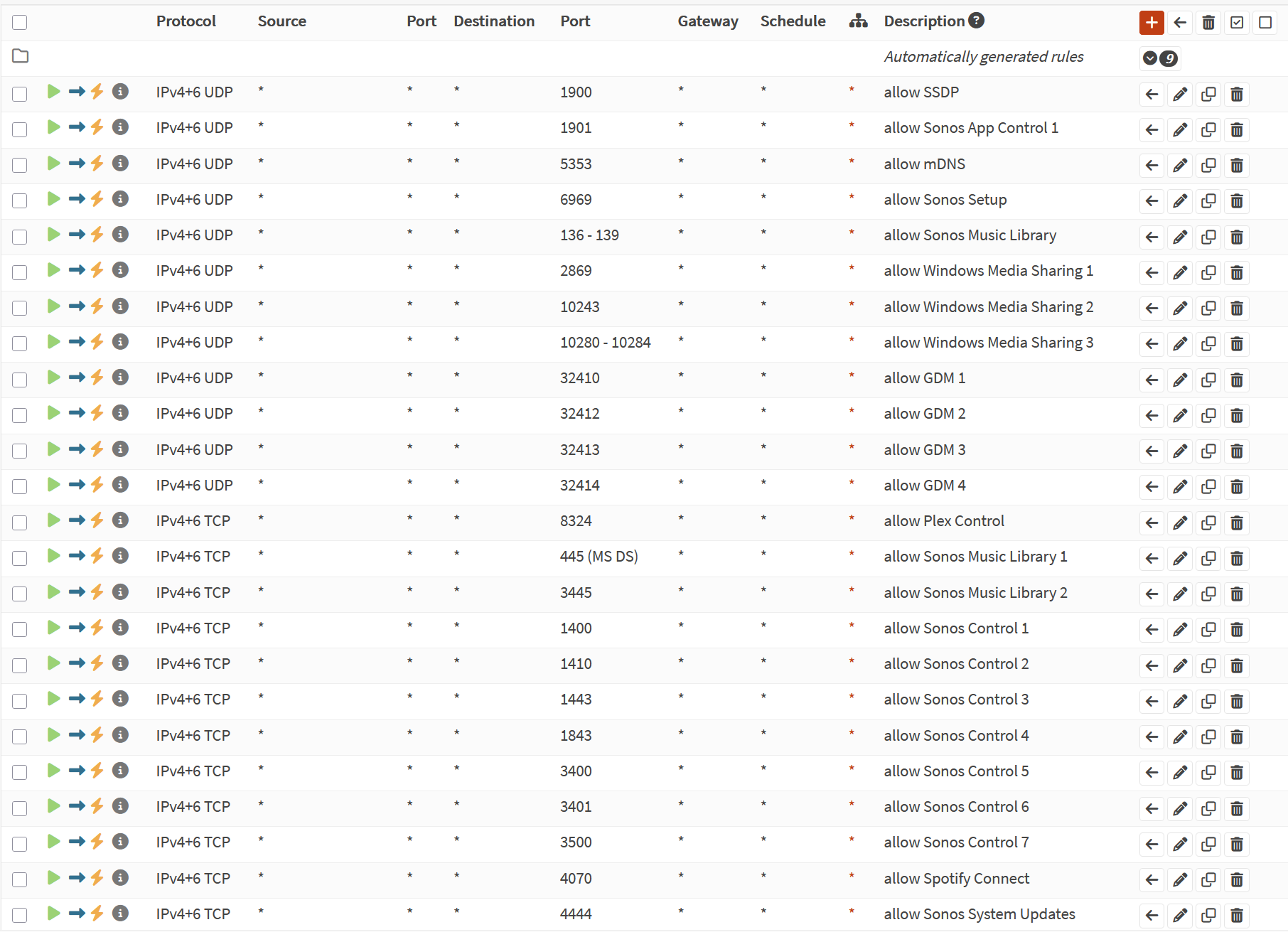Tick the allow Sonos Control 1 checkbox
This screenshot has width=1288, height=932.
(20, 629)
